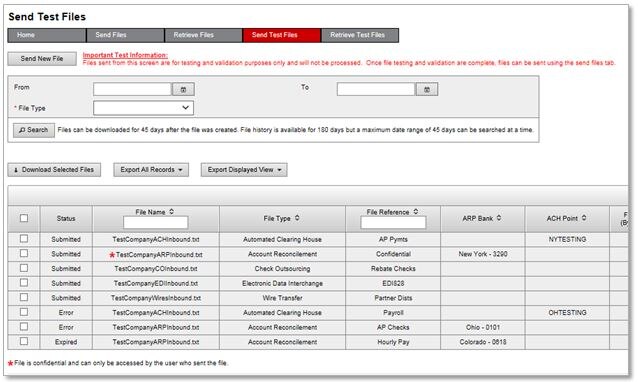Check the box for Payroll row
Image resolution: width=638 pixels, height=382 pixels.
click(x=24, y=312)
